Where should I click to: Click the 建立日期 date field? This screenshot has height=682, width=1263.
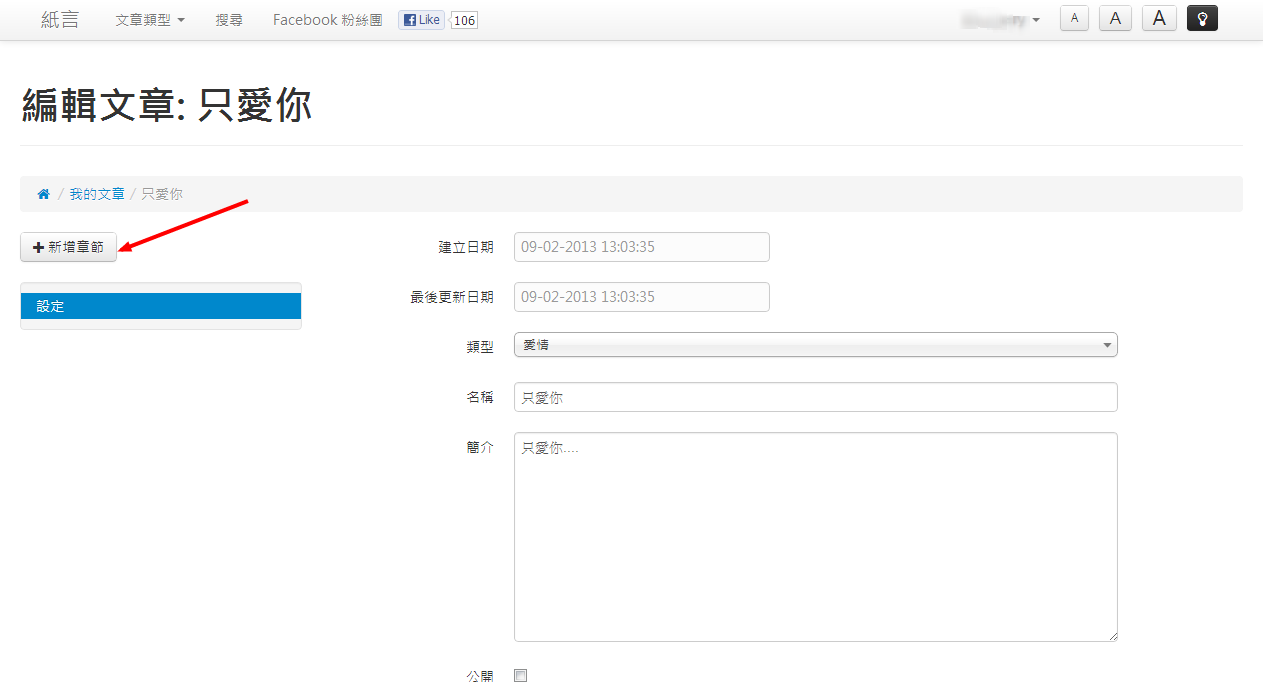point(641,247)
